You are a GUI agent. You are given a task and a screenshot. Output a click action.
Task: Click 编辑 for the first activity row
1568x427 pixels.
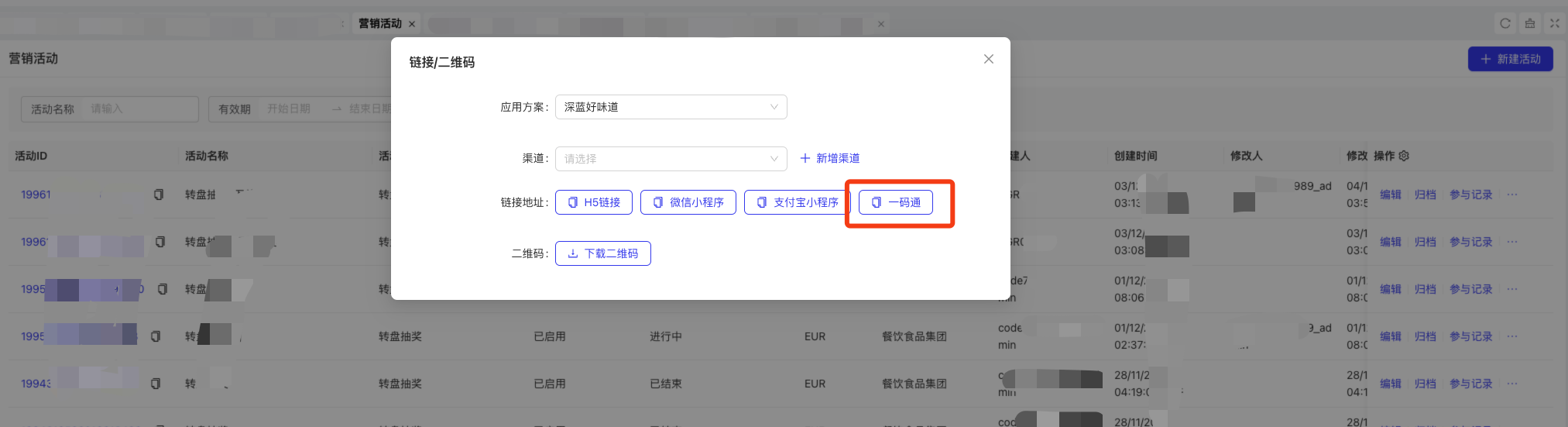coord(1390,195)
